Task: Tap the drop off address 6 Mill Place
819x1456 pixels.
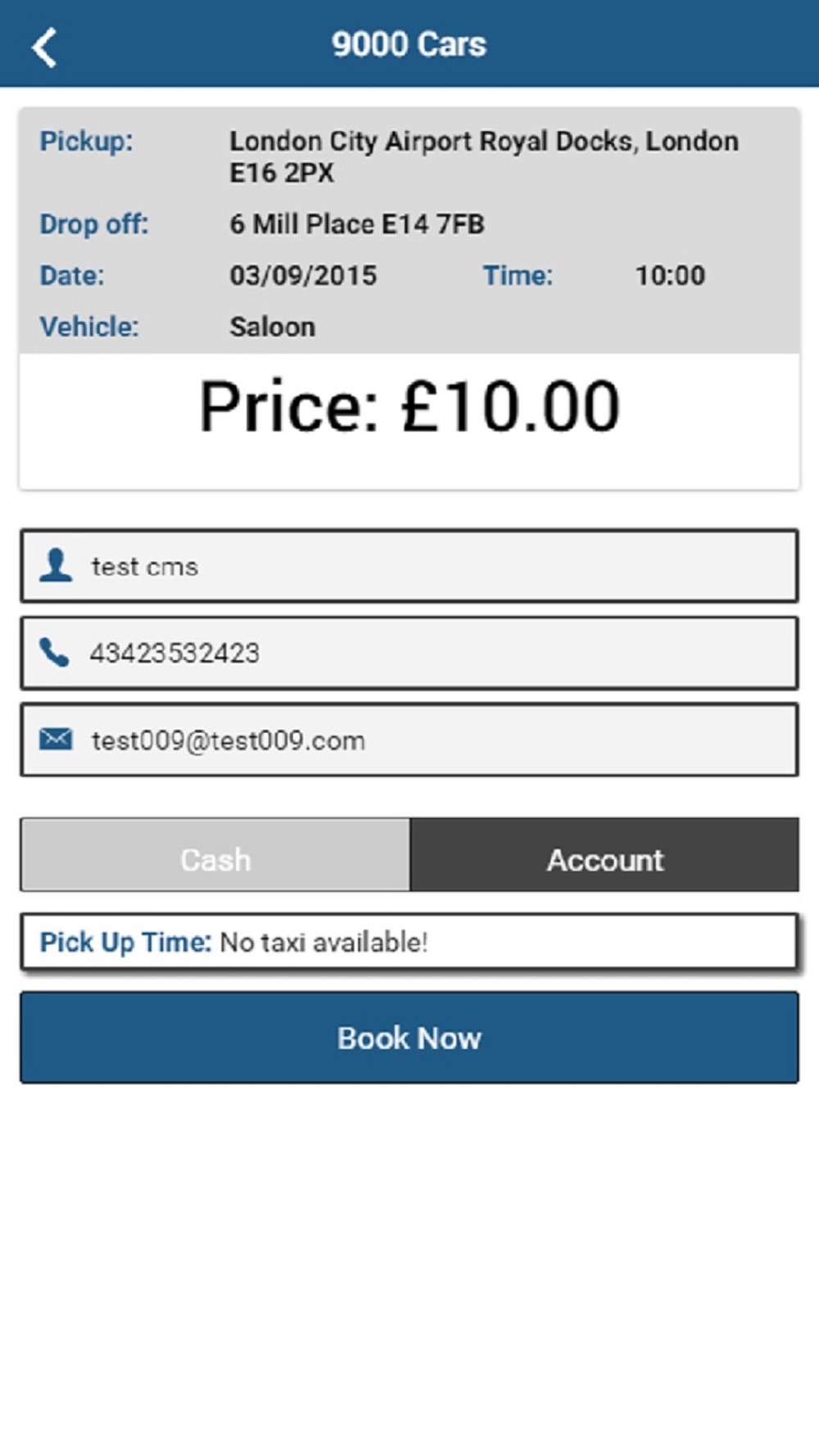Action: [x=357, y=224]
